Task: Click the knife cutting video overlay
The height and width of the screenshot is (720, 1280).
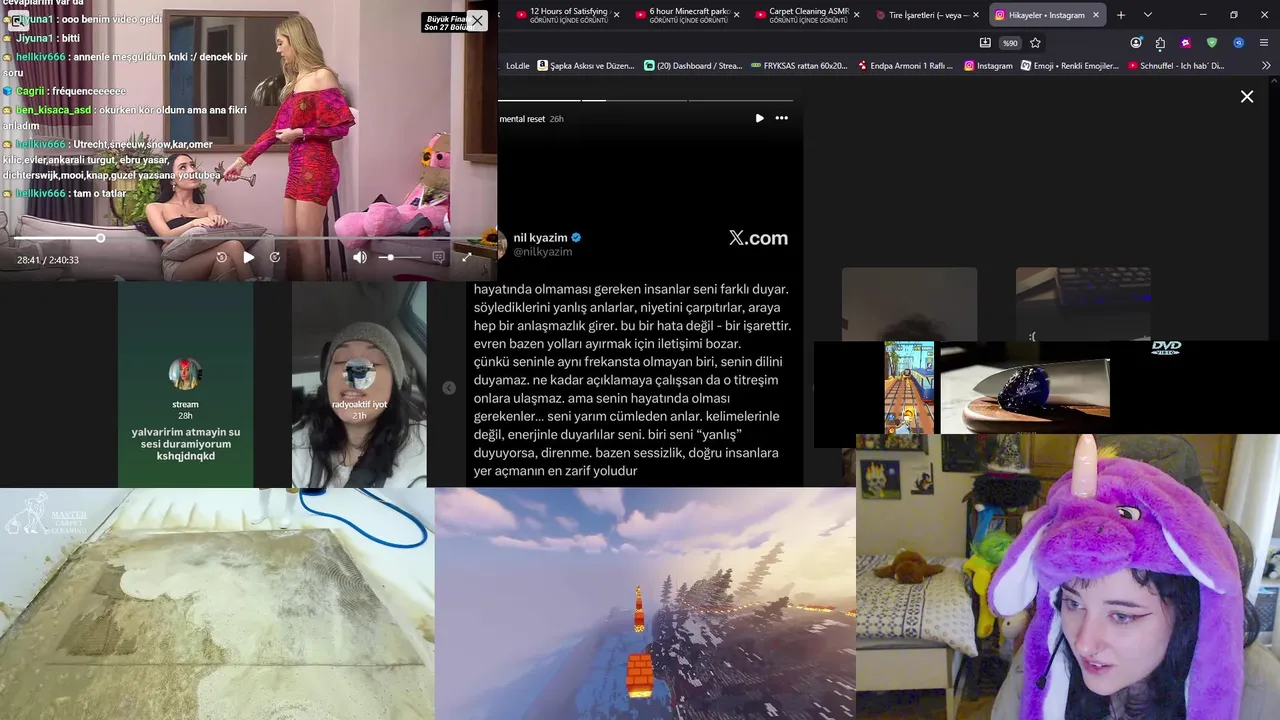Action: 1025,387
